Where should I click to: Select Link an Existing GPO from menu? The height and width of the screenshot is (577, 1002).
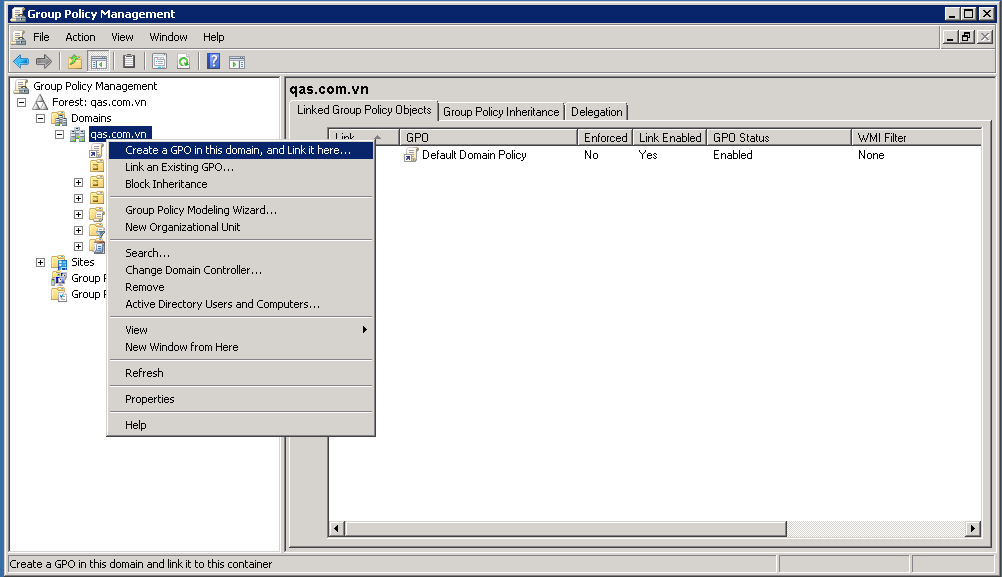coord(179,167)
